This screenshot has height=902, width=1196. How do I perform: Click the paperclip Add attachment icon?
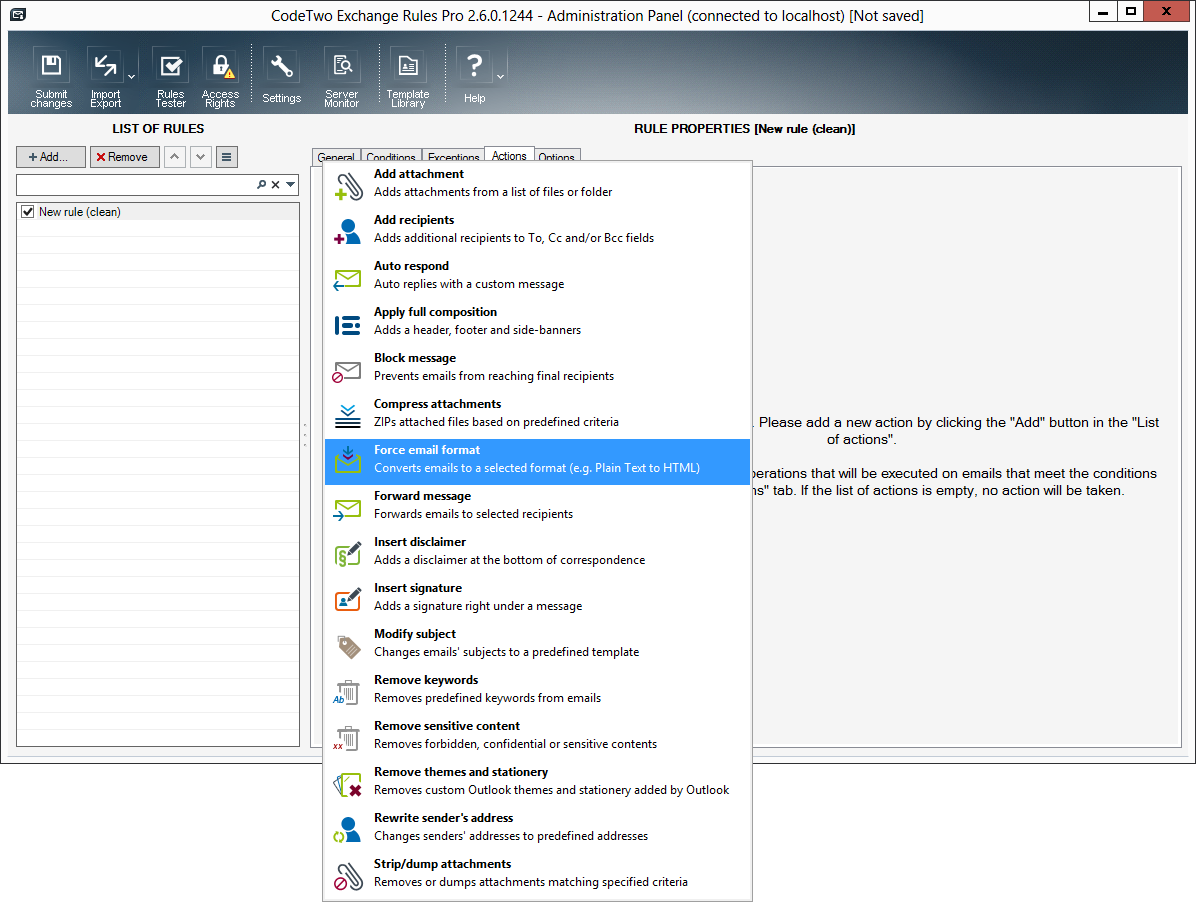(348, 186)
